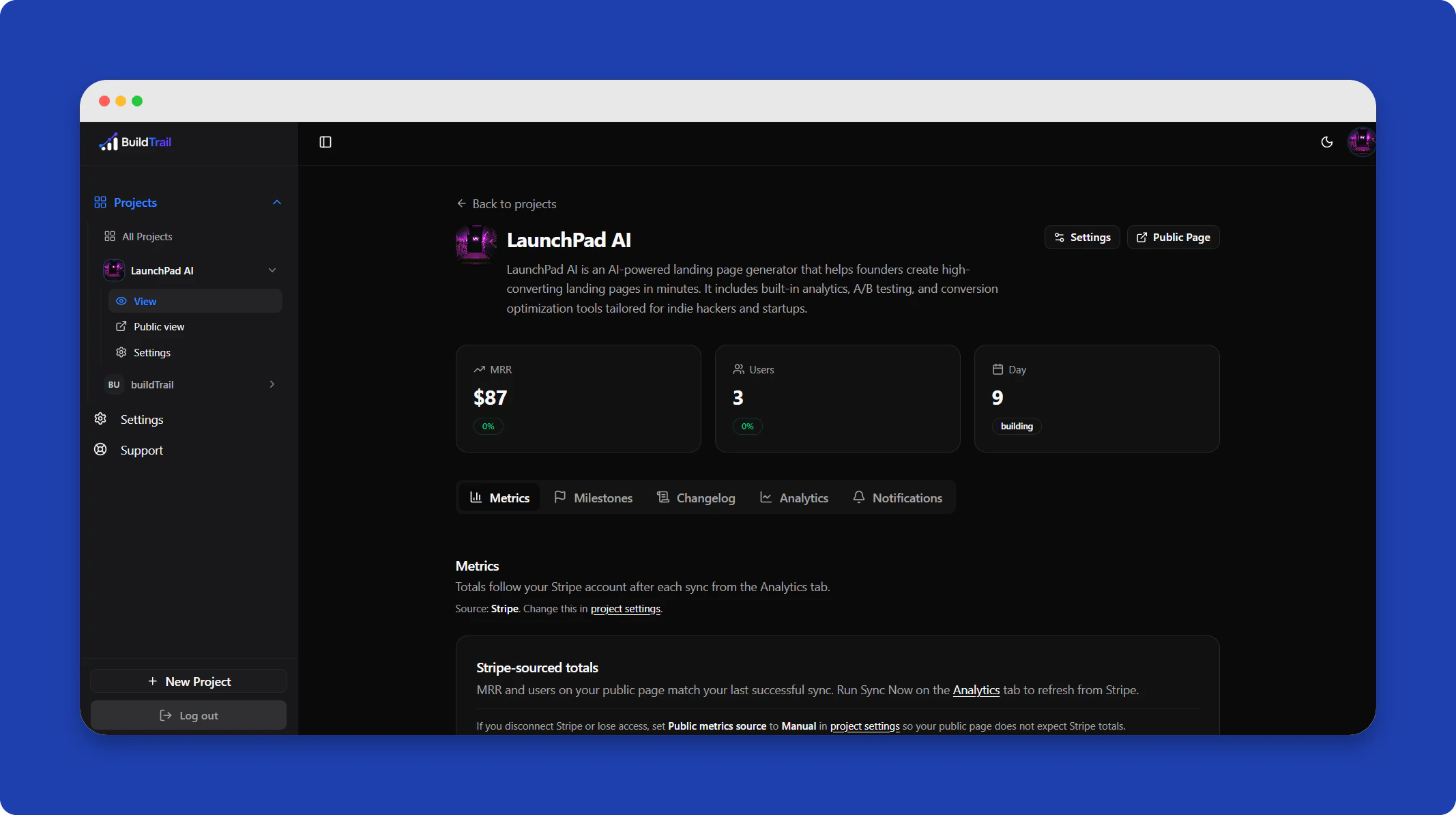The image size is (1456, 815).
Task: Click the MRR value $87
Action: click(x=491, y=397)
